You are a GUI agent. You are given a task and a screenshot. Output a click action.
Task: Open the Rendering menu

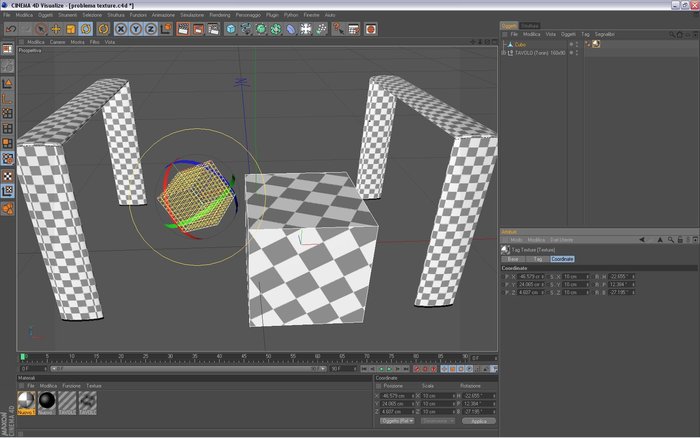pyautogui.click(x=220, y=15)
